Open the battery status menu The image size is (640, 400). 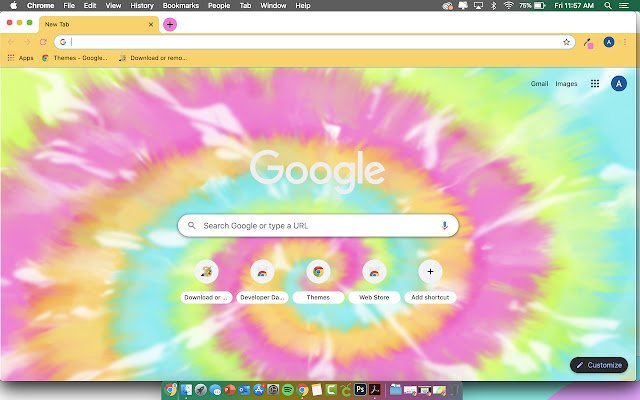[x=532, y=5]
